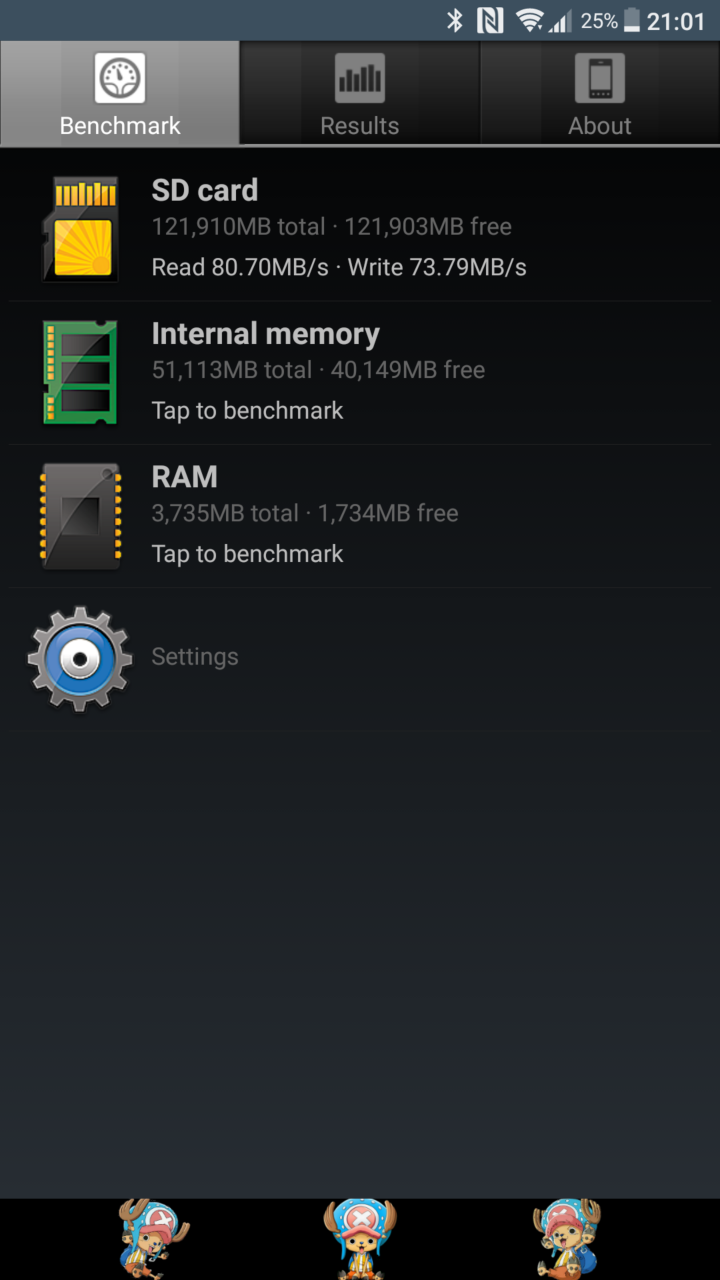The width and height of the screenshot is (720, 1280).
Task: Tap the NFC status bar icon
Action: [x=490, y=20]
